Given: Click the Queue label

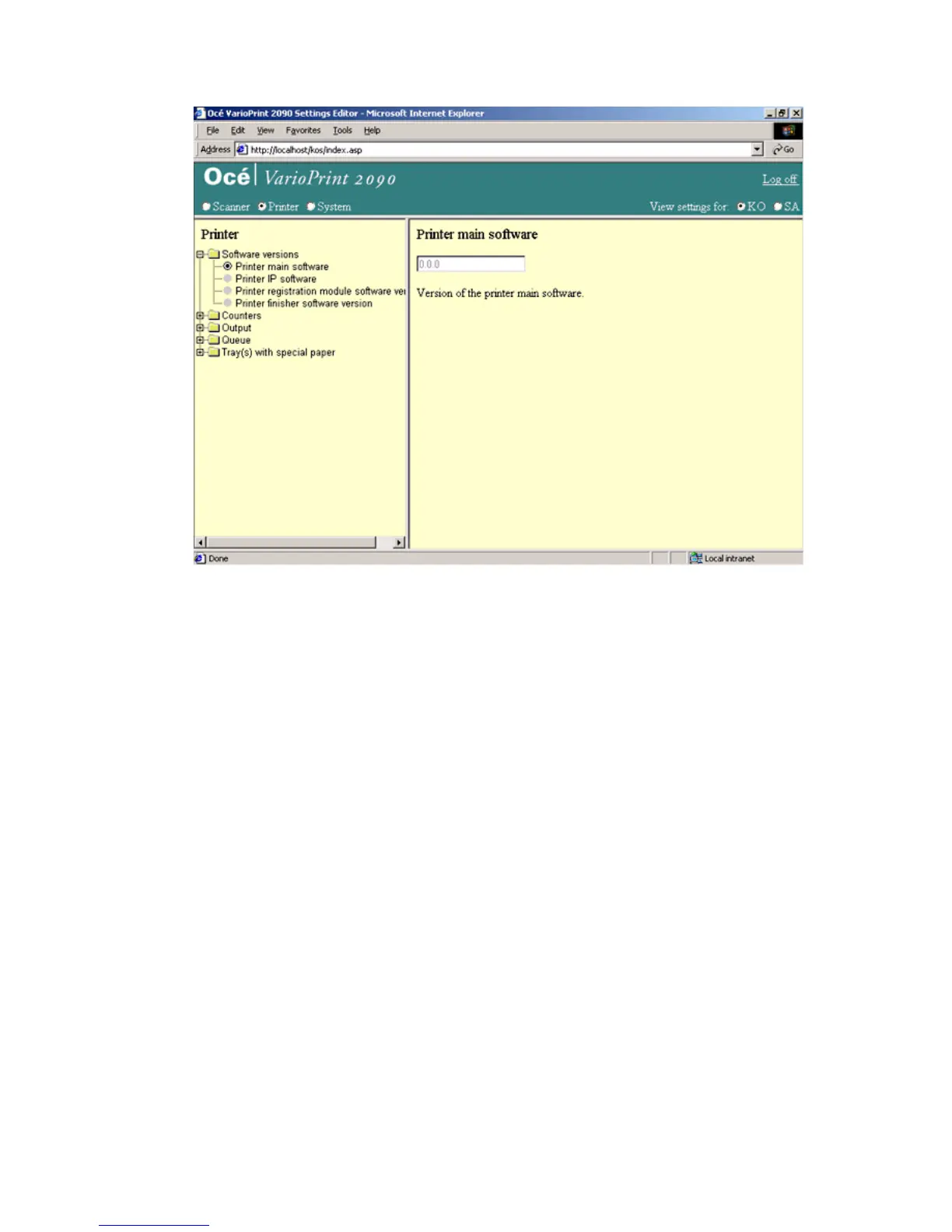Looking at the screenshot, I should [236, 340].
